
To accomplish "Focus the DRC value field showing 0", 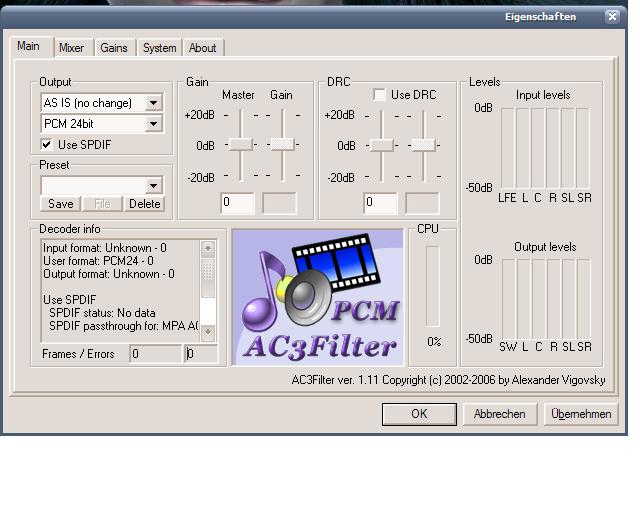I will pos(380,203).
